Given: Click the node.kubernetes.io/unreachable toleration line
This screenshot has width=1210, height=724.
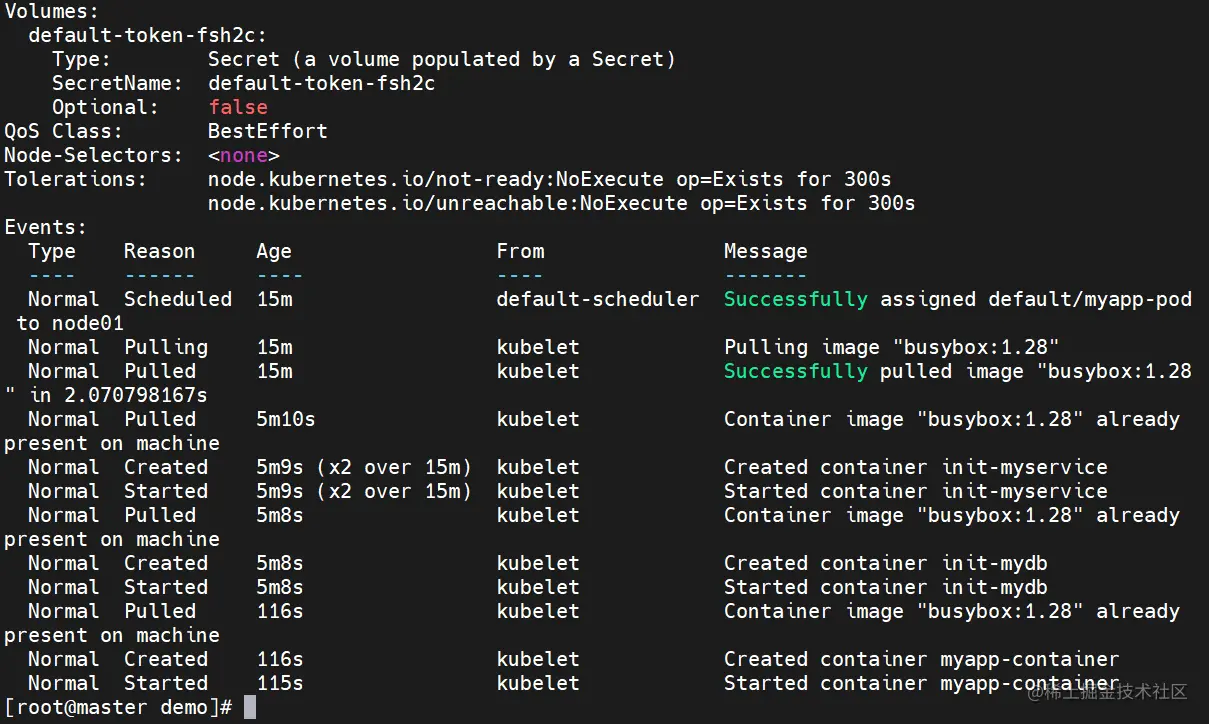Looking at the screenshot, I should (x=561, y=203).
